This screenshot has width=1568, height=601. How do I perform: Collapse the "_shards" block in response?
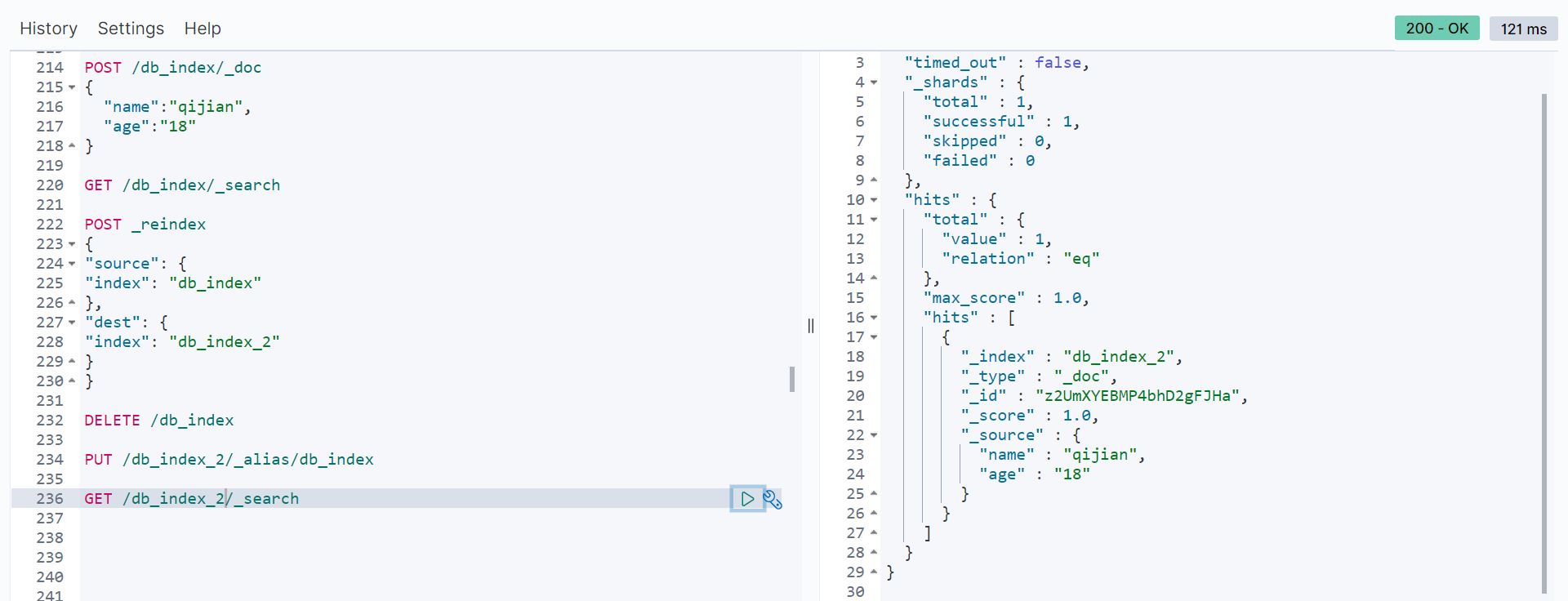874,82
